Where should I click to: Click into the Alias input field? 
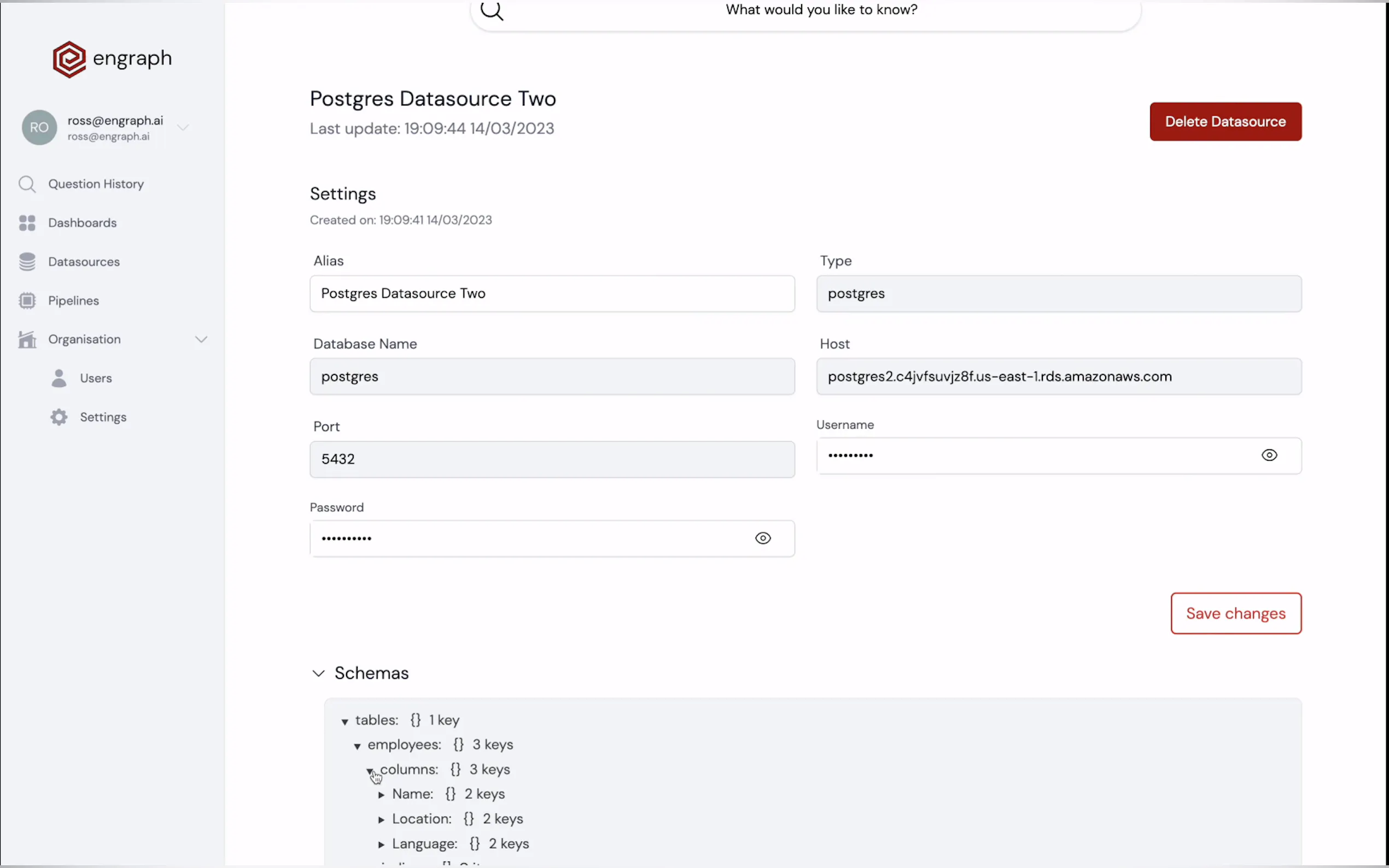click(551, 294)
